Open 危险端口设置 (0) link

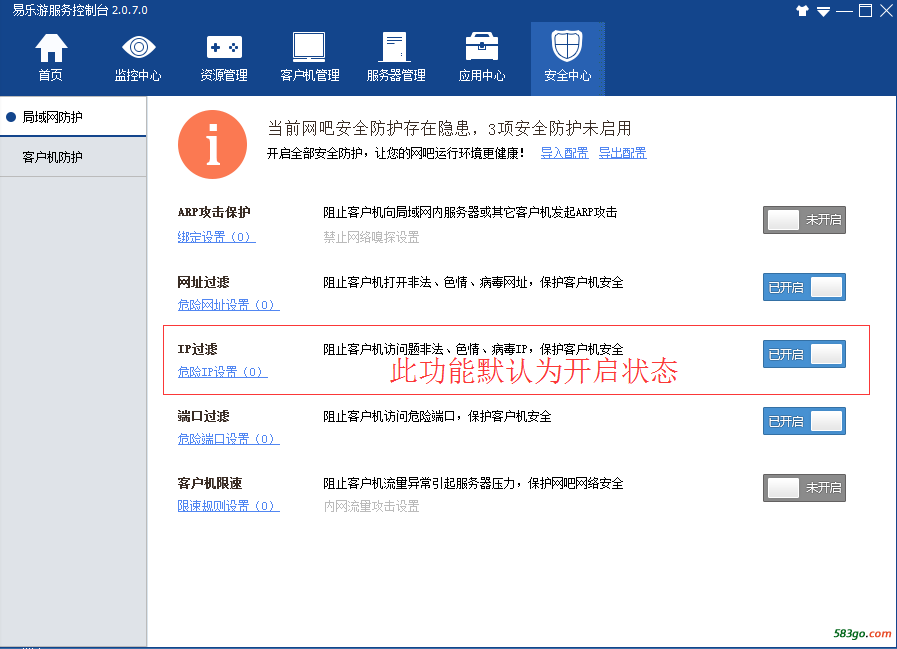[x=228, y=438]
